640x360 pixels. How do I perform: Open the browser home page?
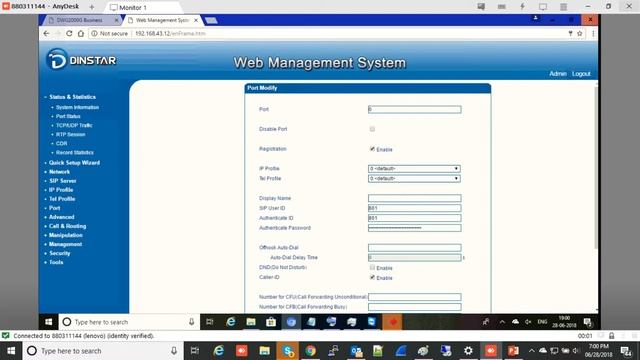(x=81, y=33)
